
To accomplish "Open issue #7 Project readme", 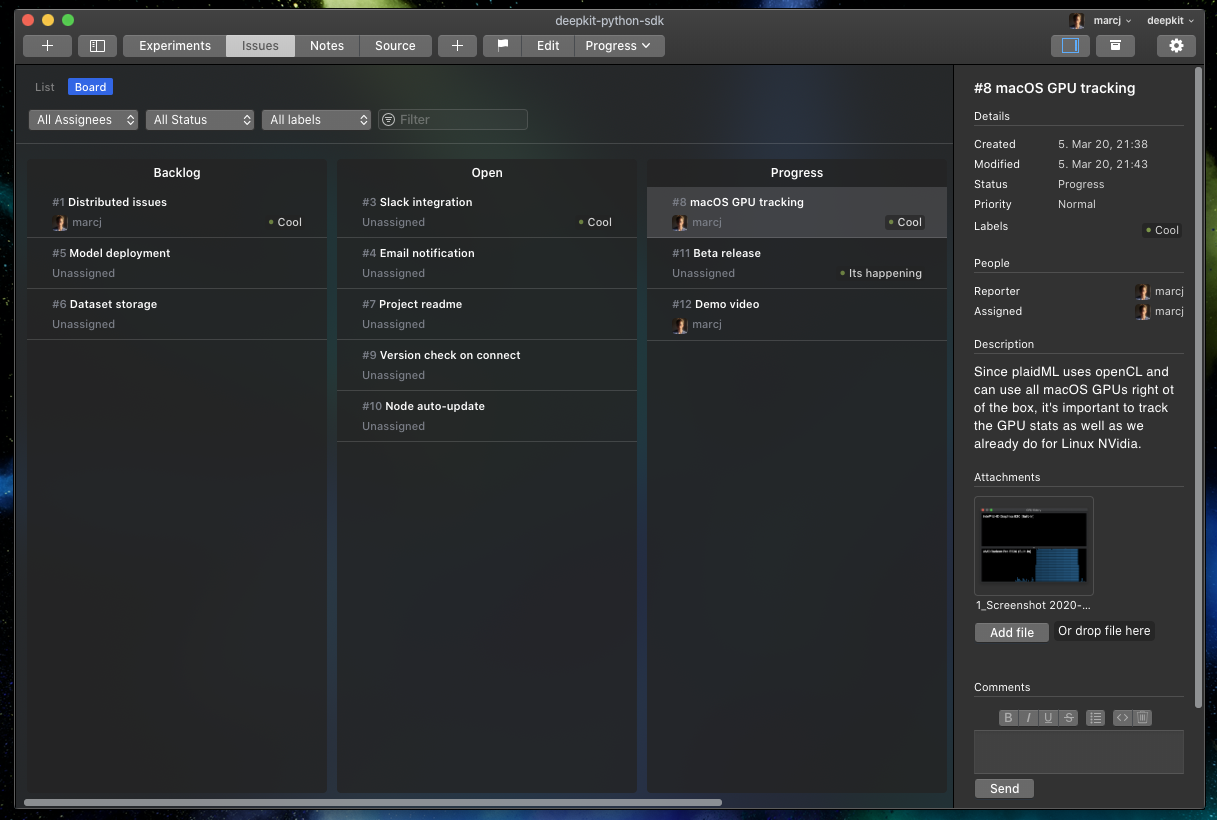I will pos(487,314).
